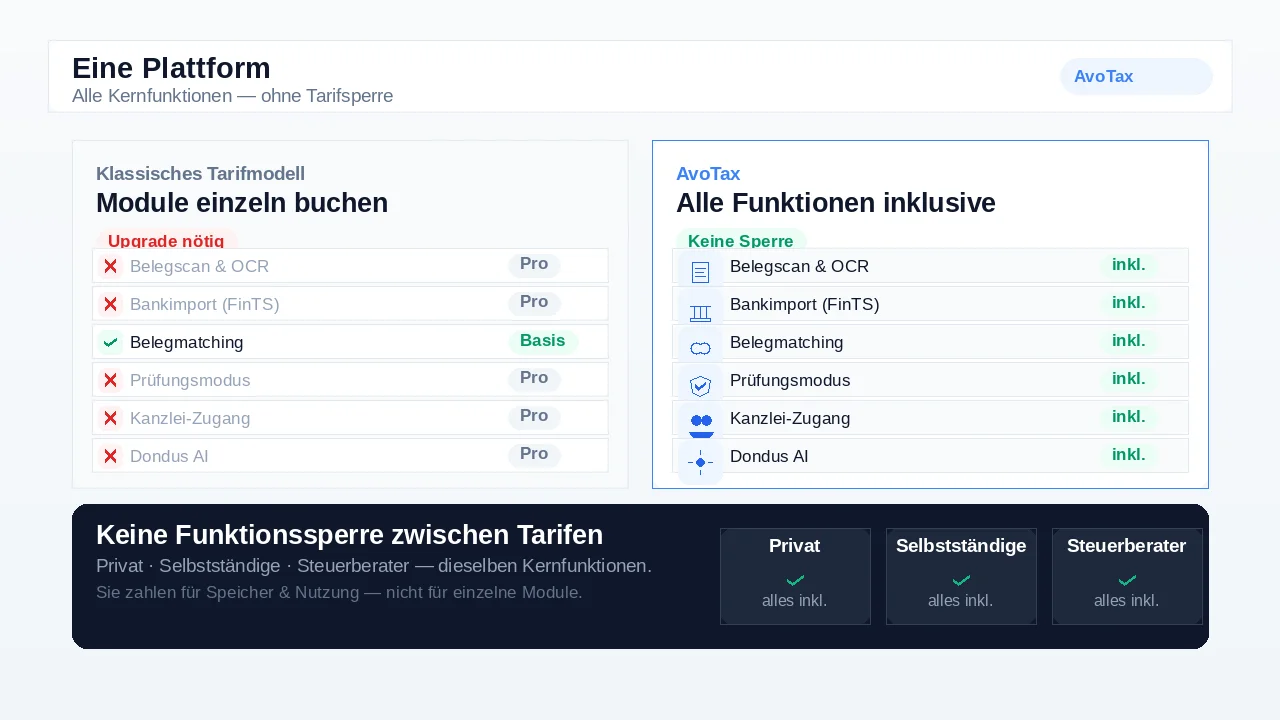The height and width of the screenshot is (720, 1280).
Task: Click 'Belegscan & OCR' text in left list
Action: coord(199,266)
